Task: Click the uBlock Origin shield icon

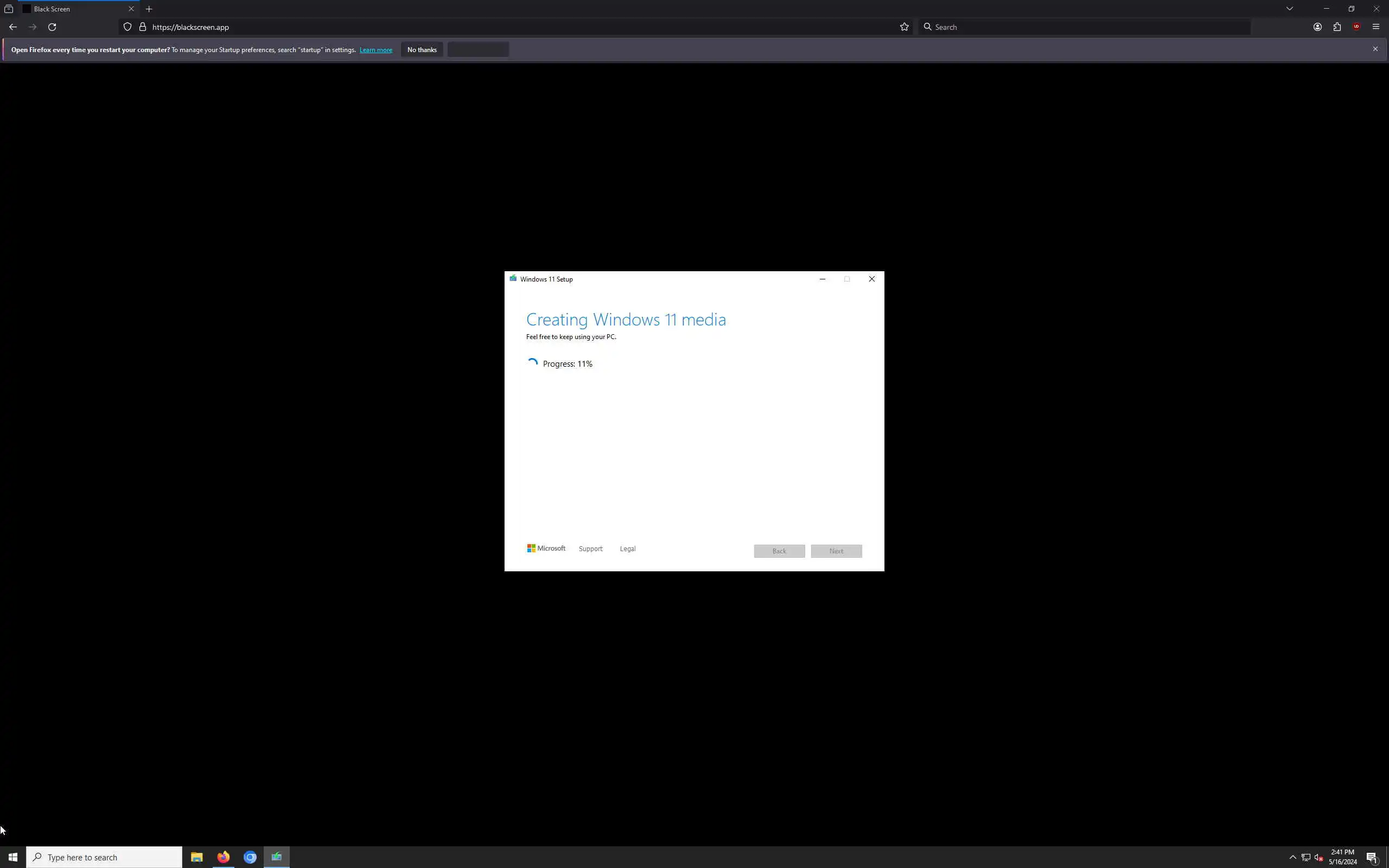Action: click(1356, 27)
